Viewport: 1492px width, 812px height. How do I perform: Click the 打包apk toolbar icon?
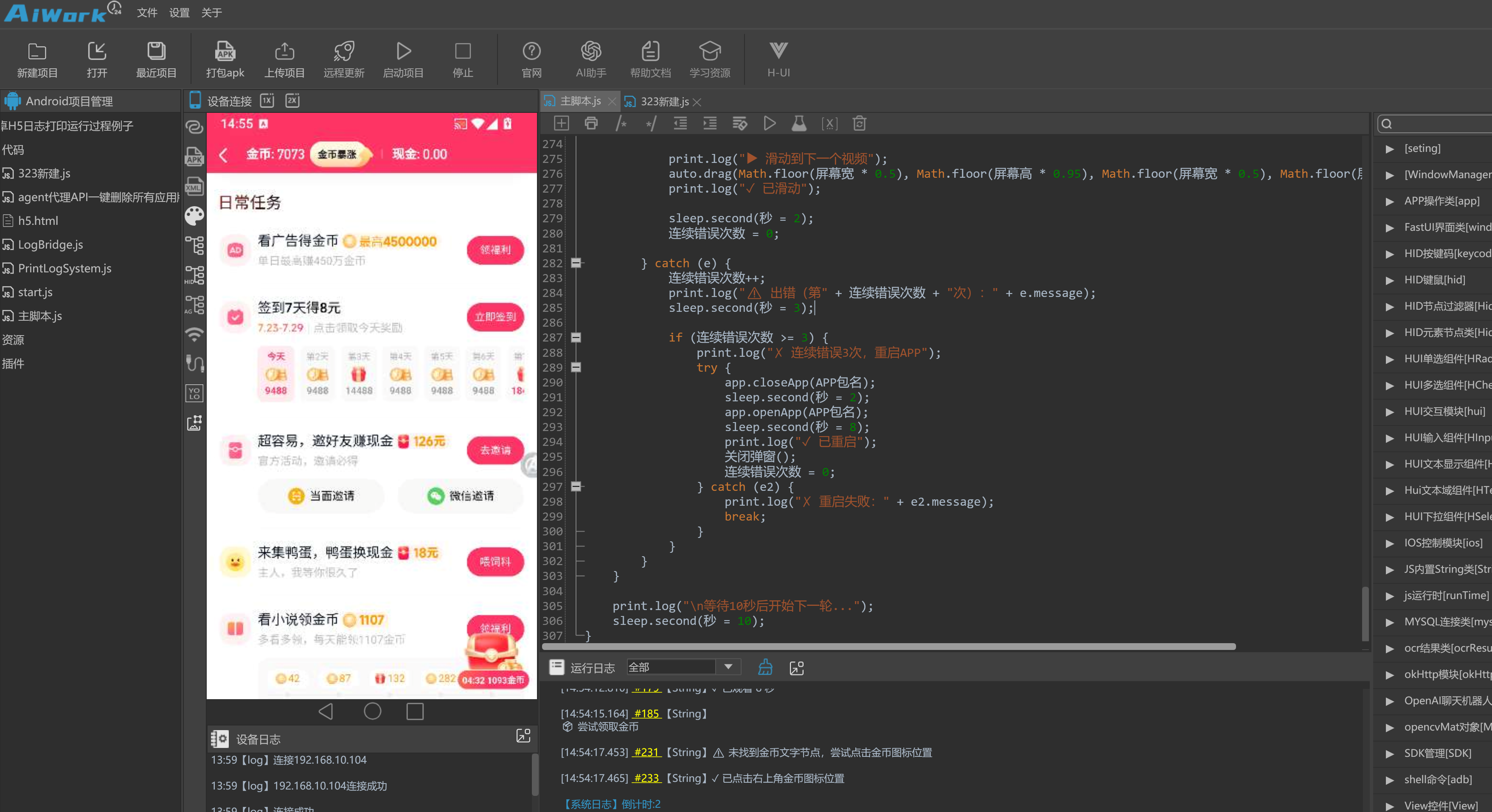(x=225, y=60)
